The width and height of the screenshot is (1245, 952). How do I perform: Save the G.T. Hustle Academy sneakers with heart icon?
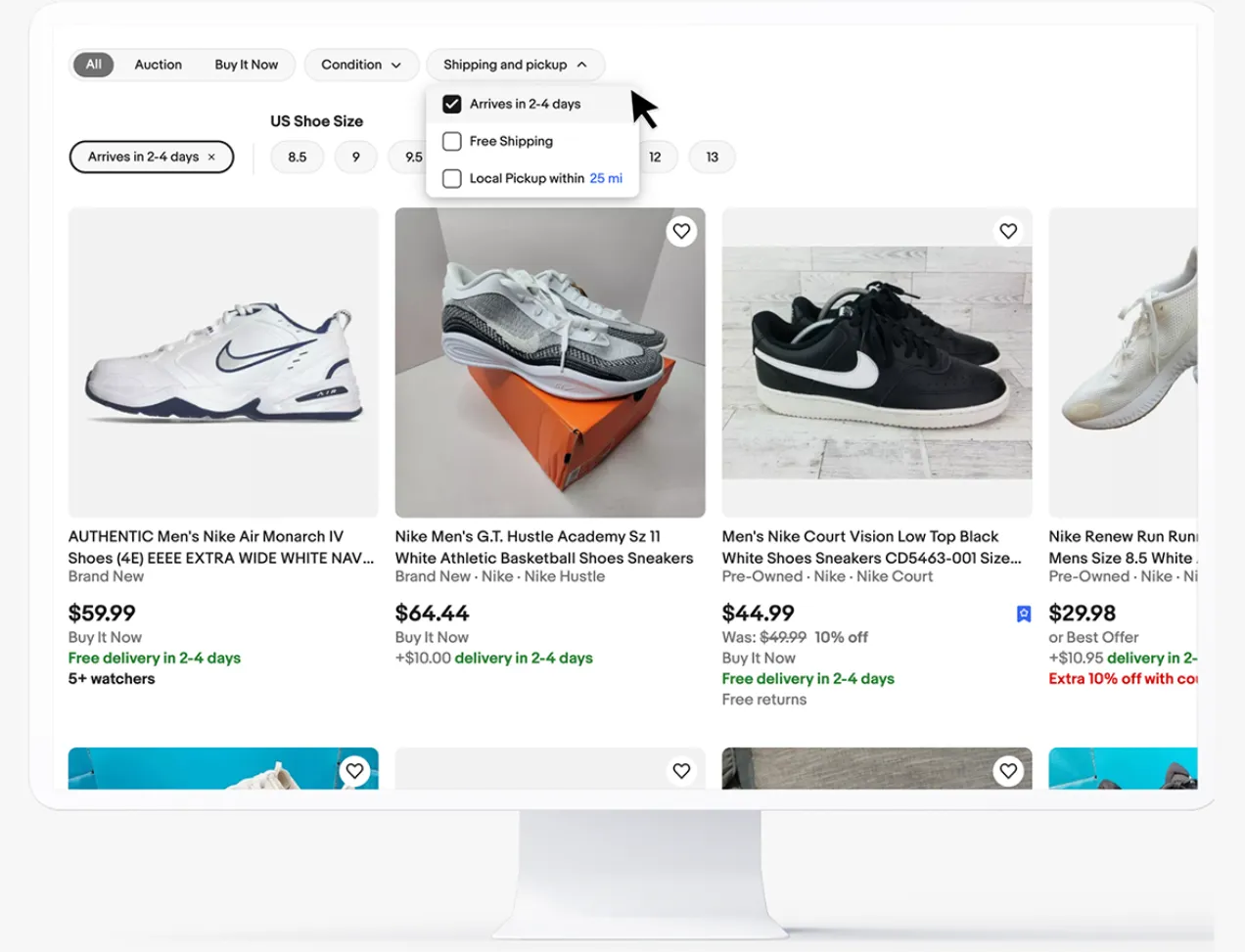(x=681, y=231)
